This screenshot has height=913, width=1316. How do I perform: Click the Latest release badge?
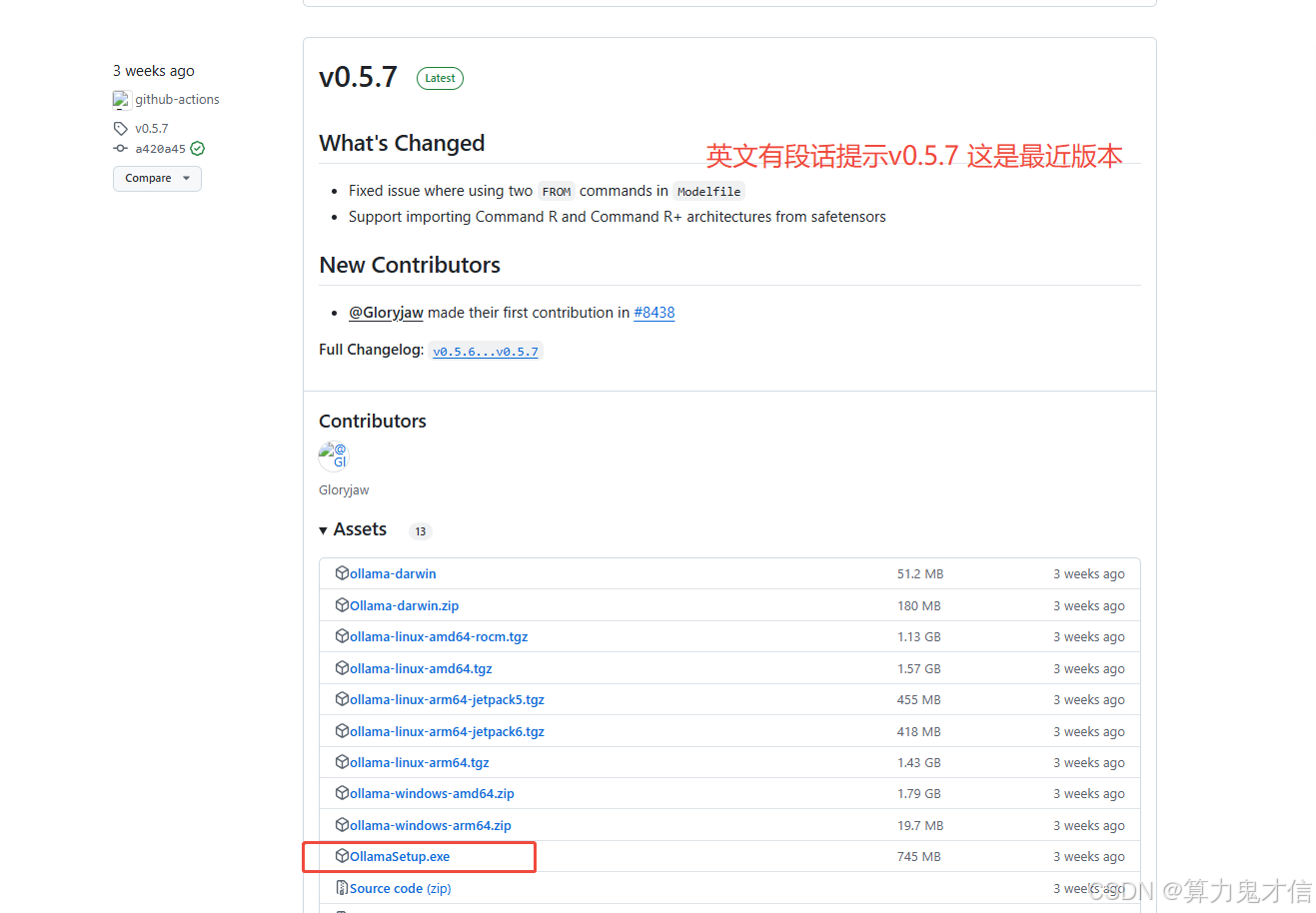[440, 78]
